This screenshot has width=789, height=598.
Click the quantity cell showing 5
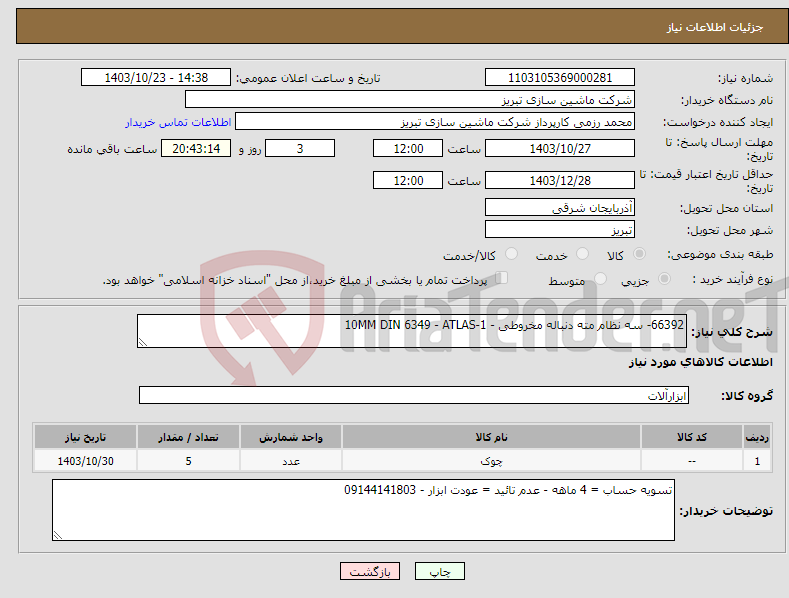point(188,461)
